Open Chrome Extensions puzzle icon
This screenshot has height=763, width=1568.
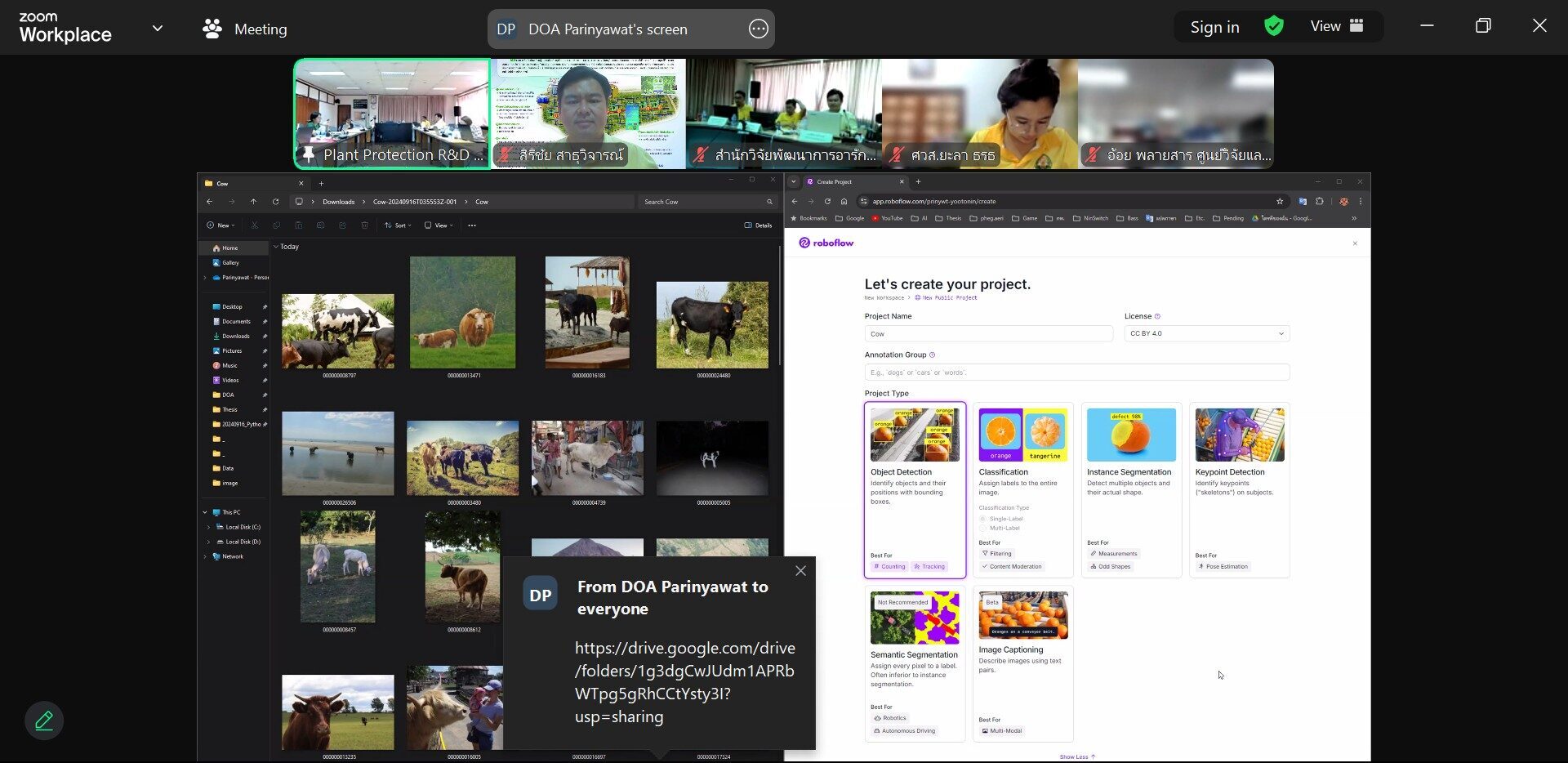click(1320, 201)
